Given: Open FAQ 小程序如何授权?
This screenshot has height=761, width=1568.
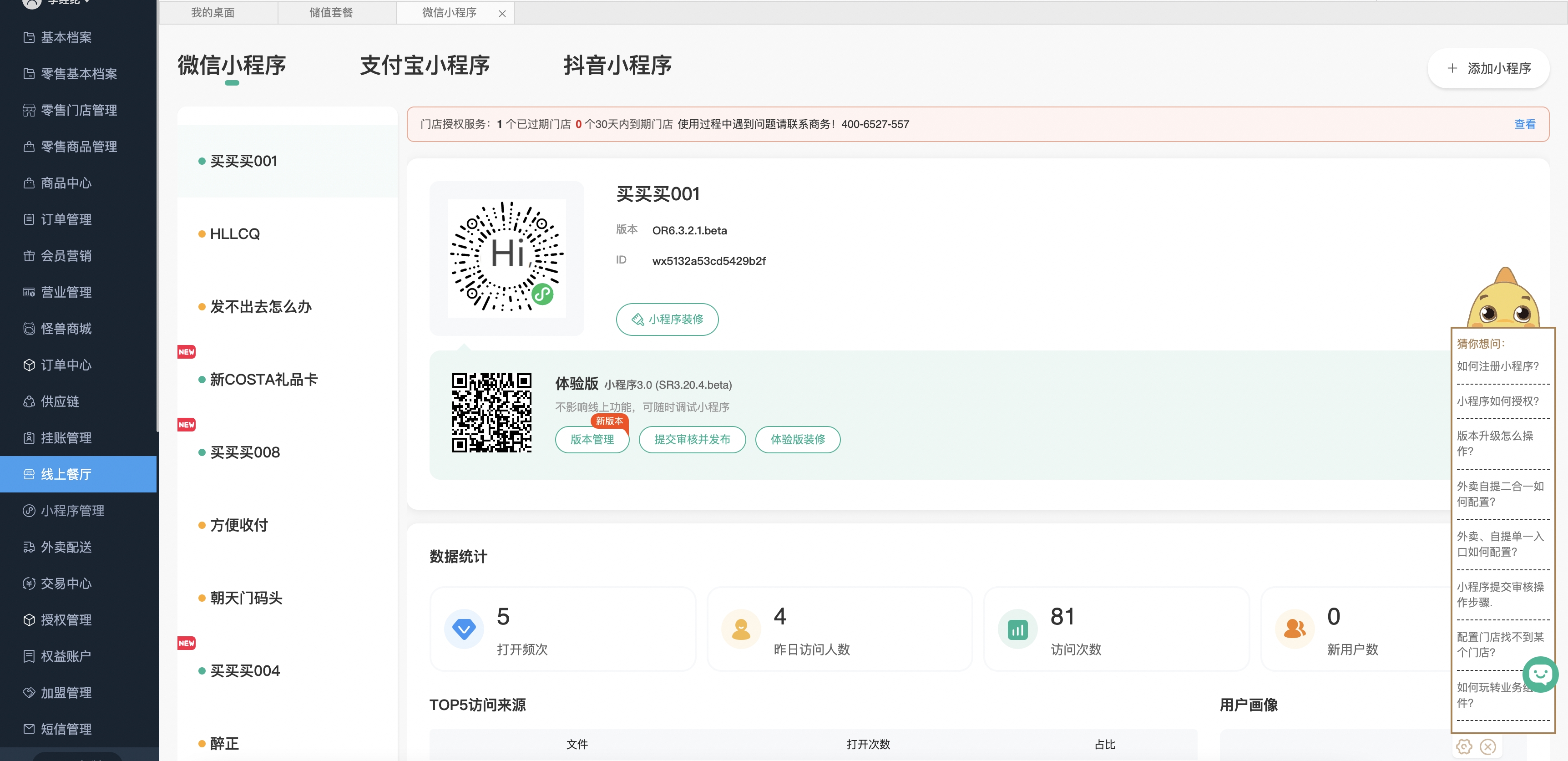Looking at the screenshot, I should [1497, 401].
